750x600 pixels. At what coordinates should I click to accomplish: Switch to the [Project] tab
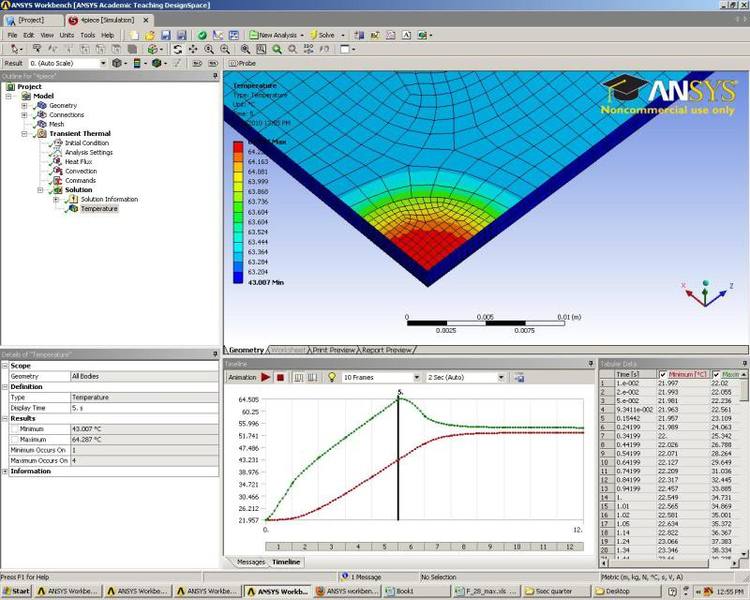(x=33, y=21)
